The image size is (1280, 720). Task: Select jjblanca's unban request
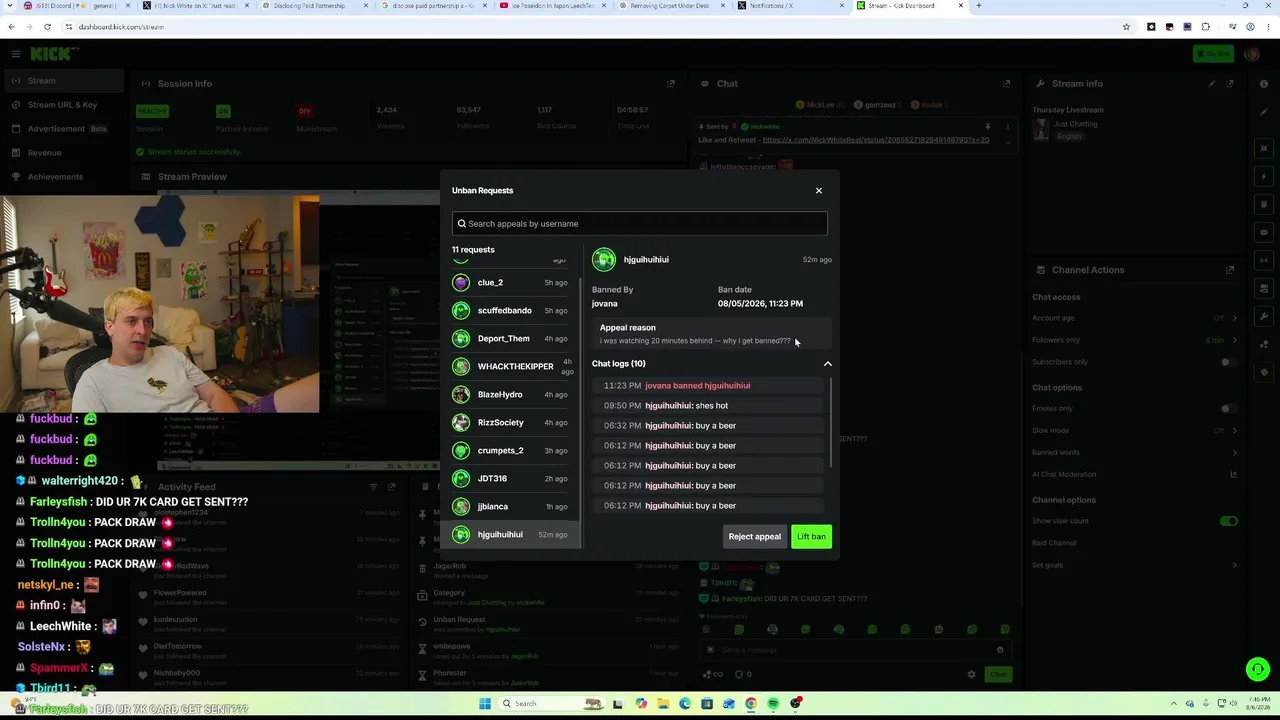point(510,507)
